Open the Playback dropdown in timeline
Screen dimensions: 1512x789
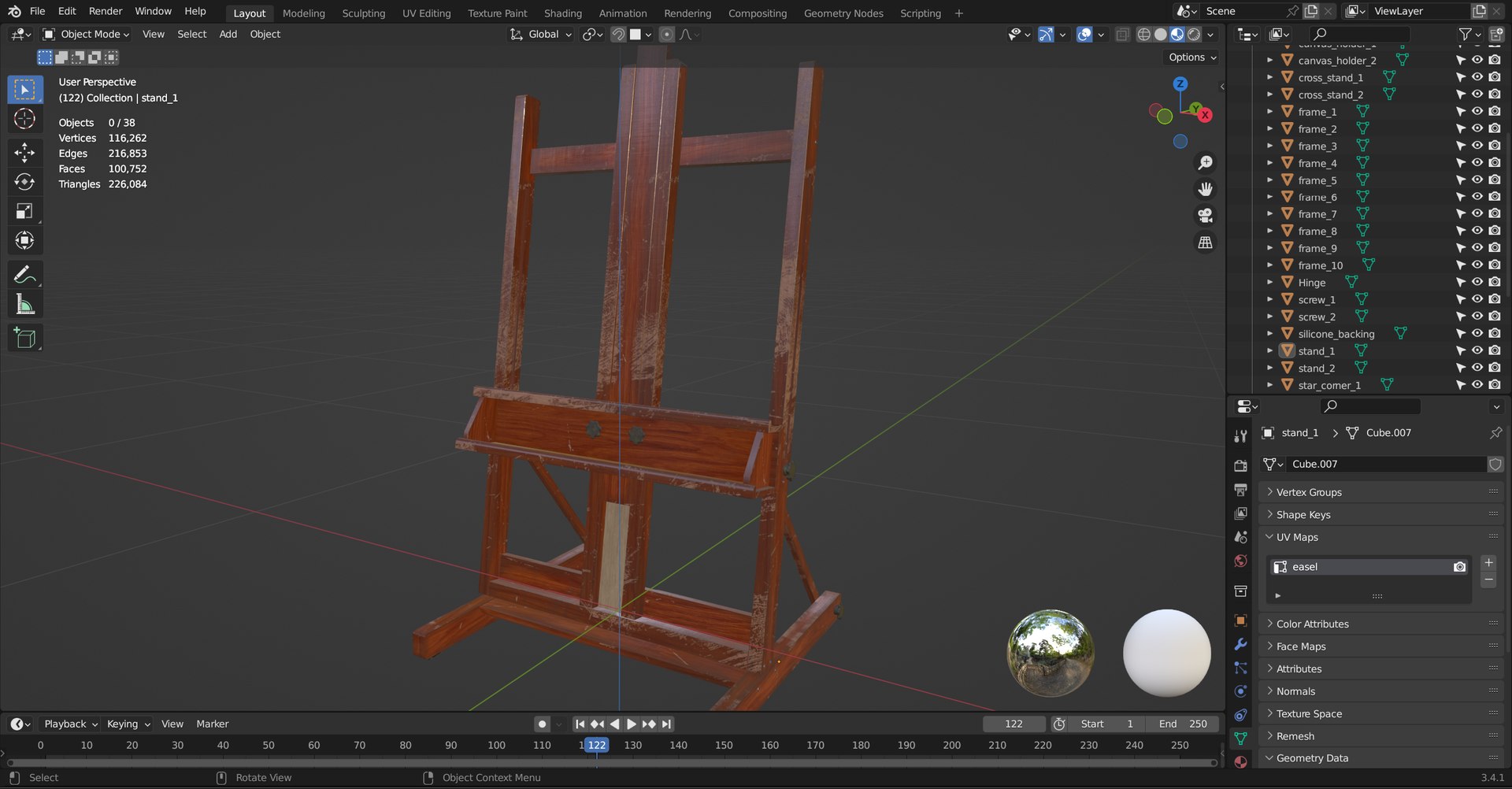point(71,724)
